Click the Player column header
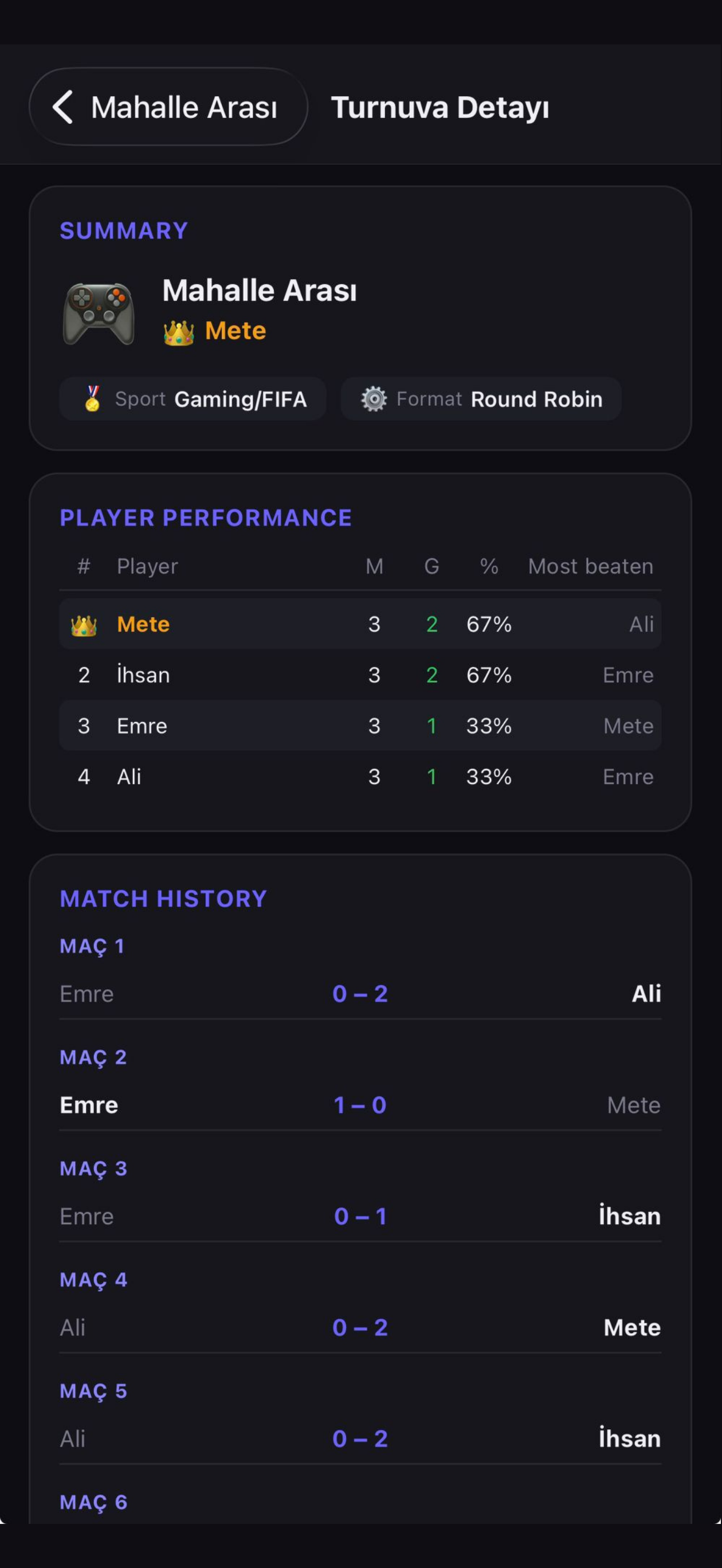Image resolution: width=722 pixels, height=1568 pixels. point(147,566)
